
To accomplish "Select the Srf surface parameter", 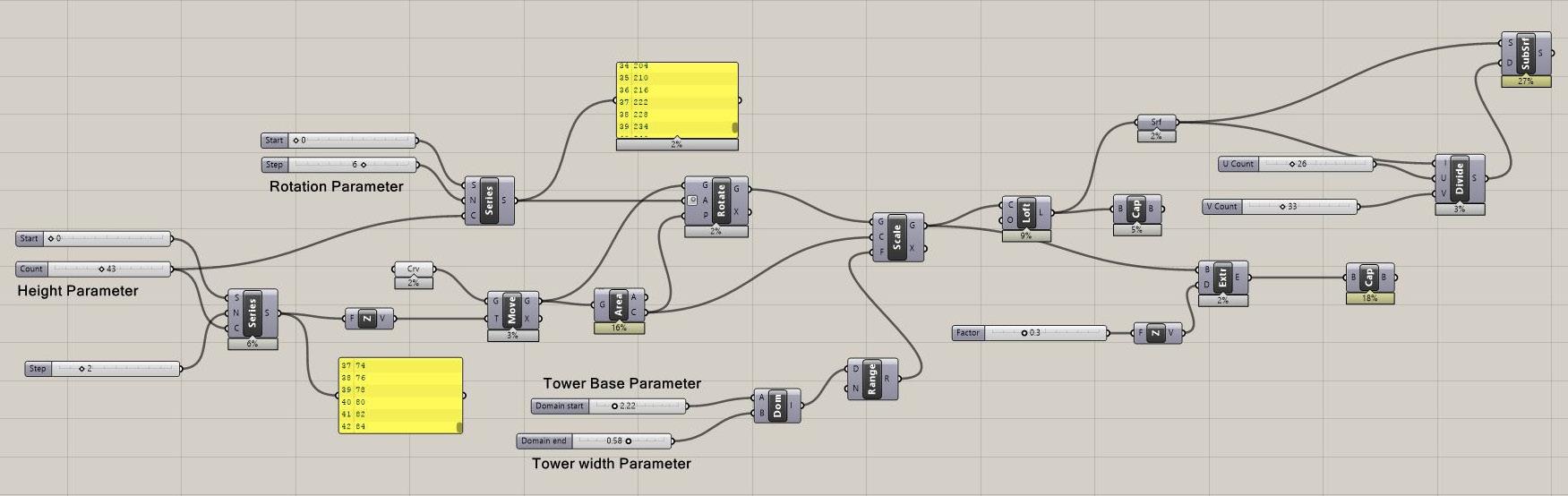I will click(x=1156, y=122).
